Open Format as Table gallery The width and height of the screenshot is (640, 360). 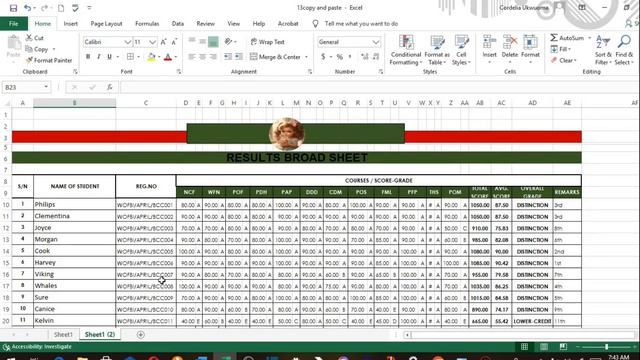pos(437,50)
